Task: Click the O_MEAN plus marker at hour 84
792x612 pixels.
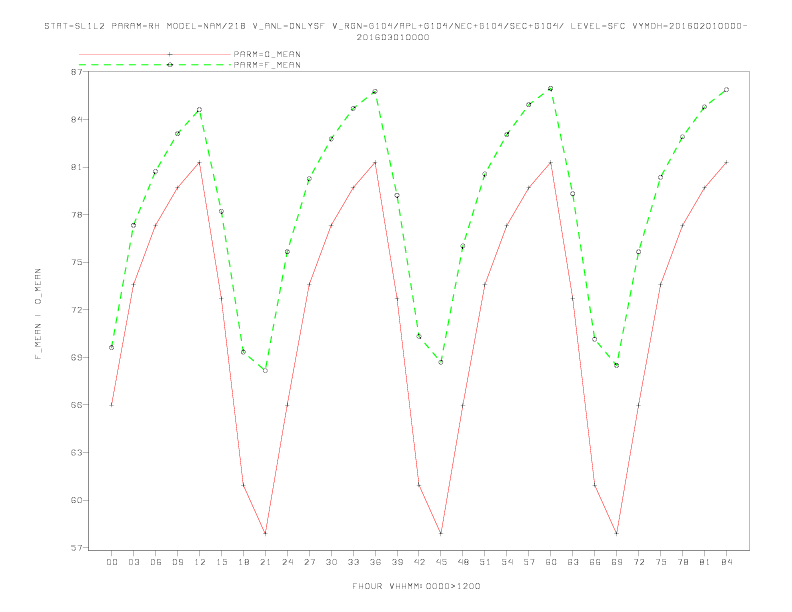Action: (x=726, y=163)
